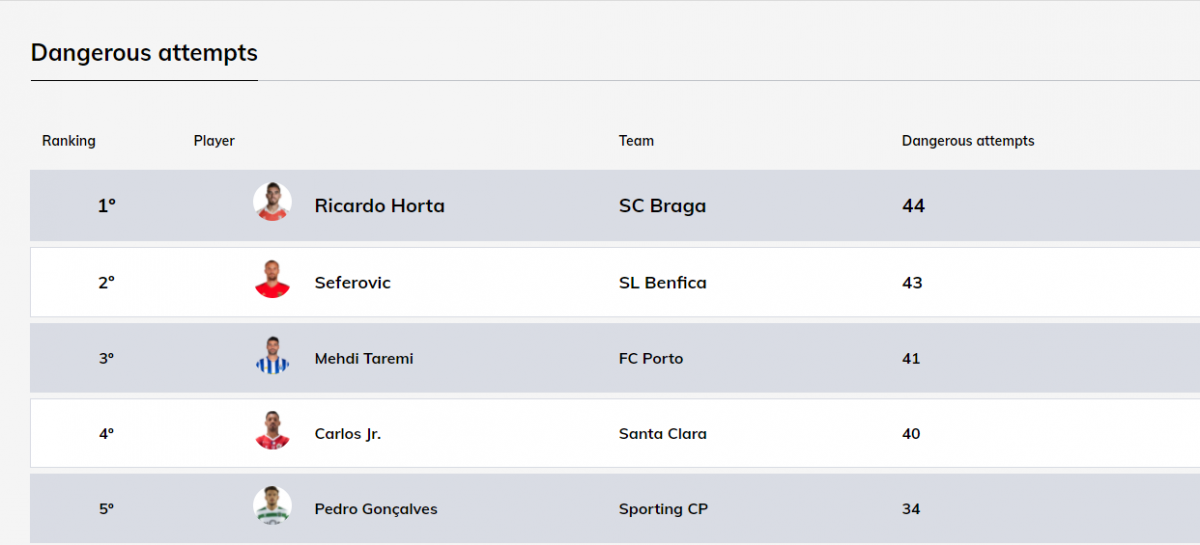This screenshot has width=1200, height=545.
Task: Open Mehdi Taremi player name link
Action: coord(363,358)
